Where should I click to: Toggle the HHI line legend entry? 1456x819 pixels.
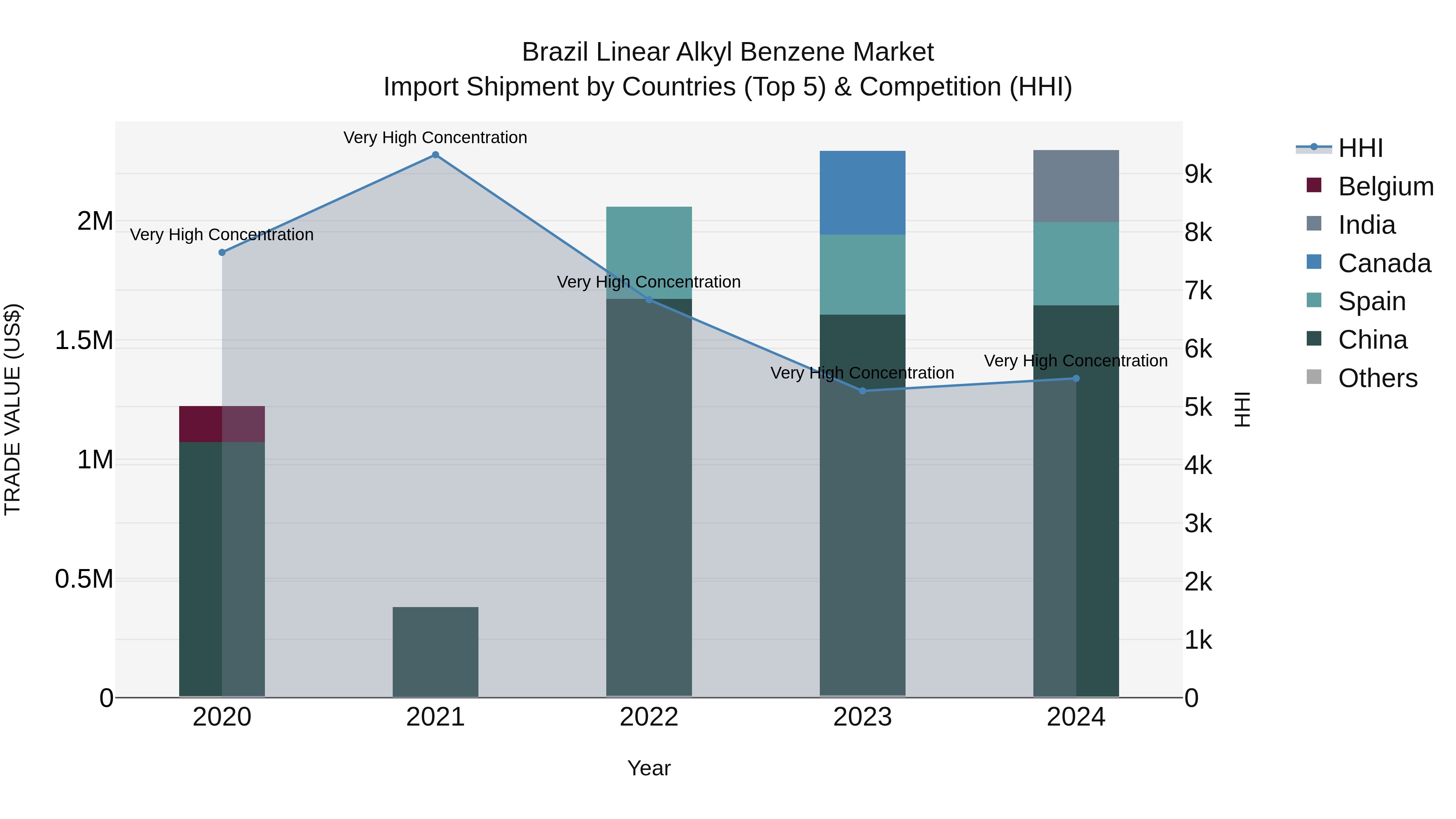tap(1339, 148)
